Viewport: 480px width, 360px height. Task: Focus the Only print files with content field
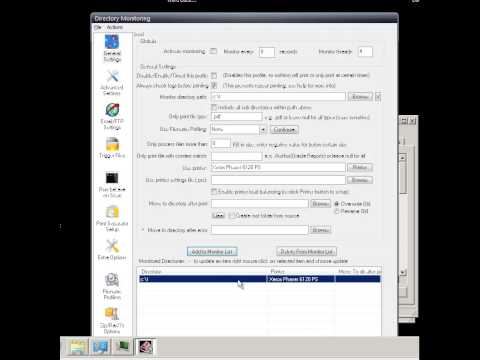point(236,156)
